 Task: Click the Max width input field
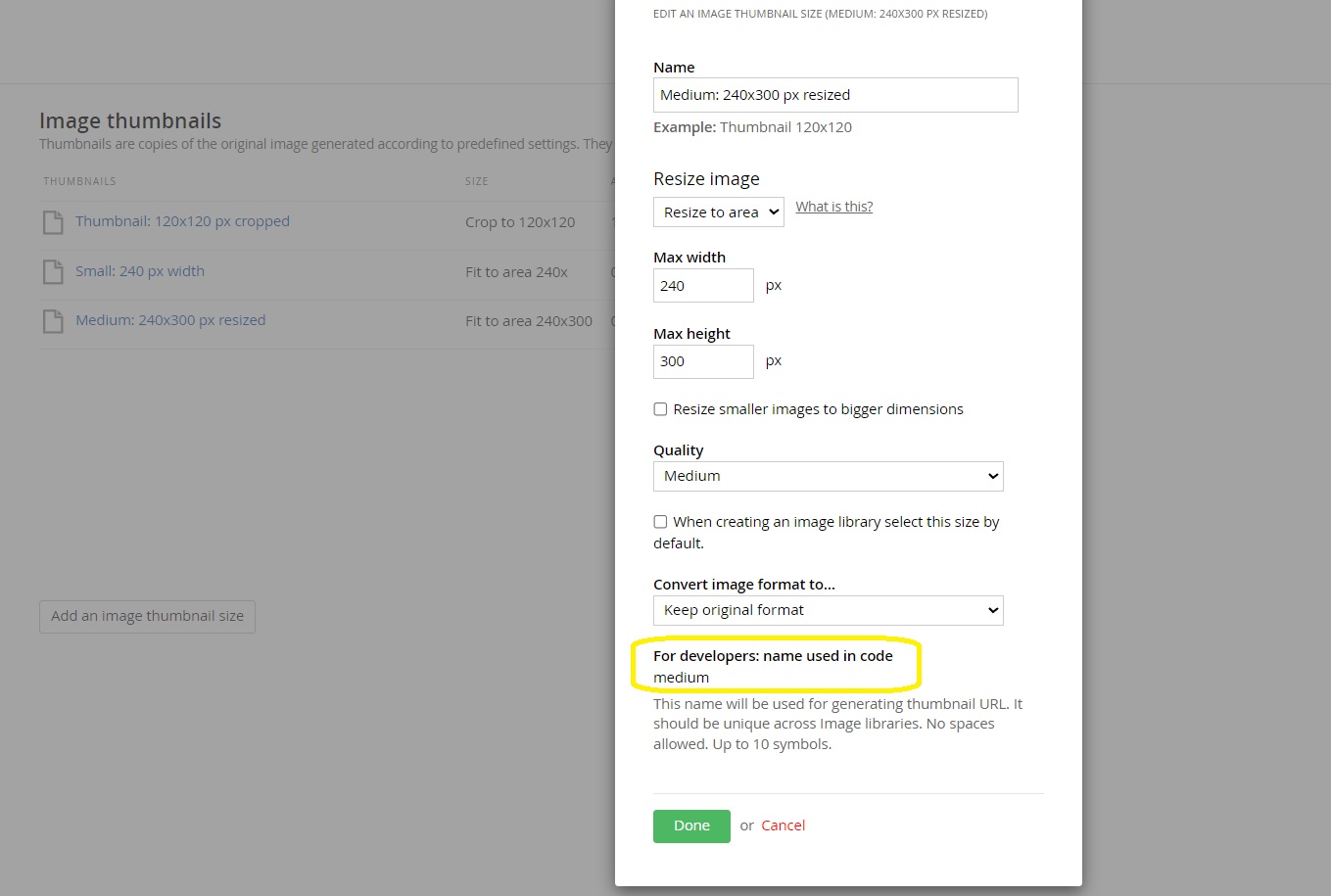coord(702,285)
